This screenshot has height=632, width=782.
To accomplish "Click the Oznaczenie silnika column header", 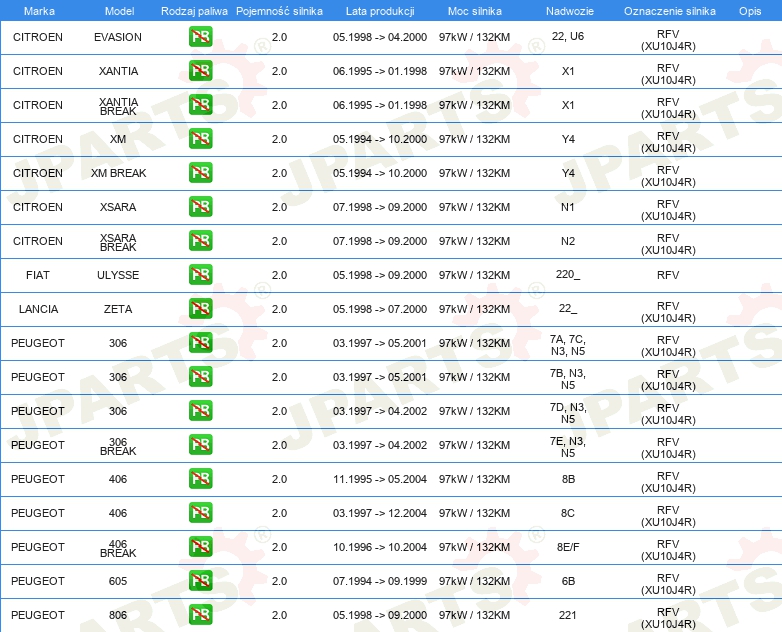I will 669,11.
